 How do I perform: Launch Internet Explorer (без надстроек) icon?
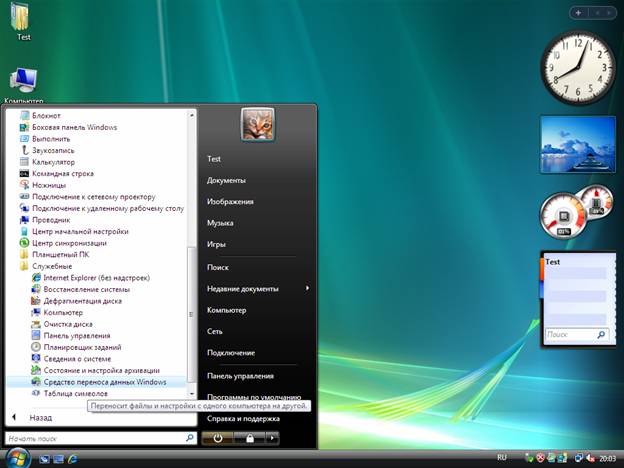36,277
